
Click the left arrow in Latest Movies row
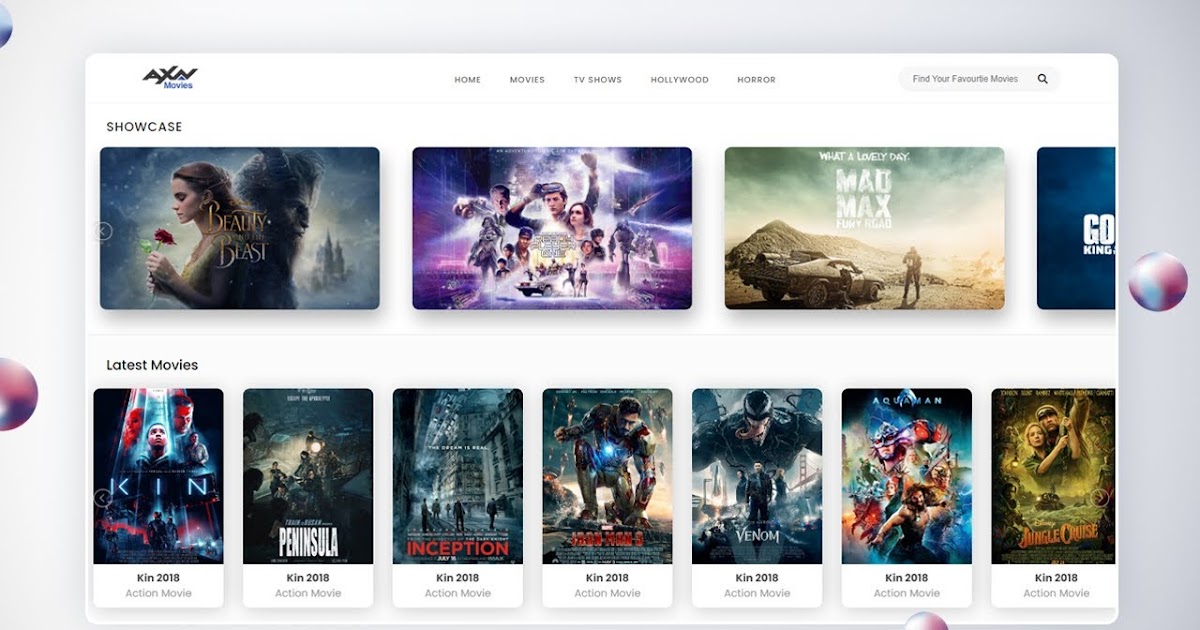click(x=103, y=497)
